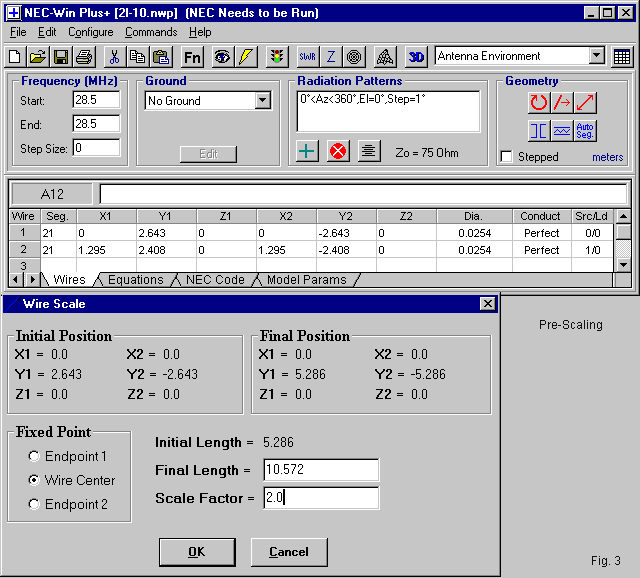Cancel the Wire Scale dialog

pos(288,551)
